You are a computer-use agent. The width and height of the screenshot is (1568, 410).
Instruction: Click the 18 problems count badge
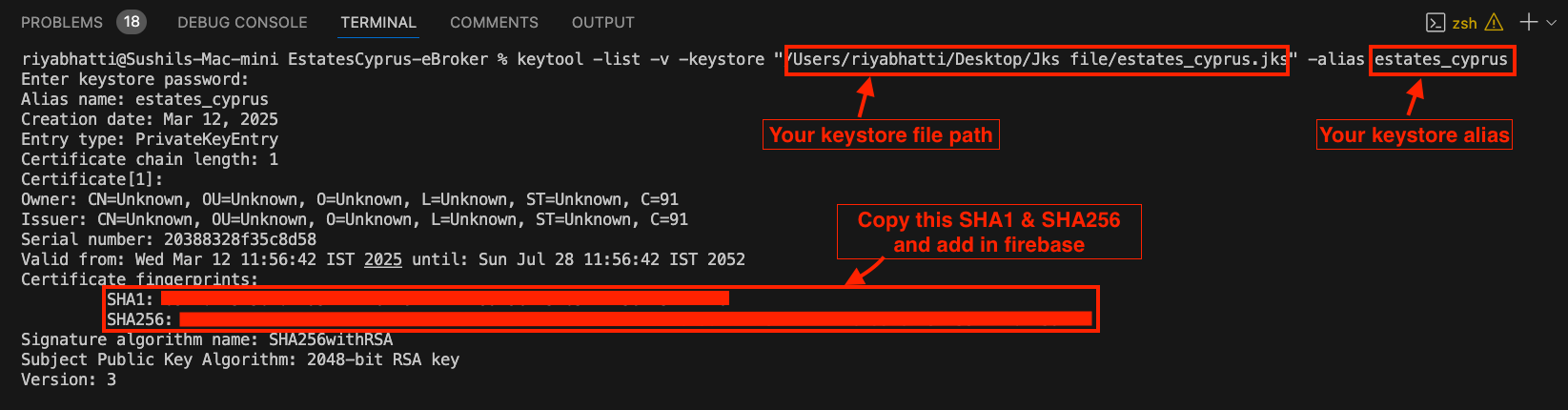click(x=132, y=21)
